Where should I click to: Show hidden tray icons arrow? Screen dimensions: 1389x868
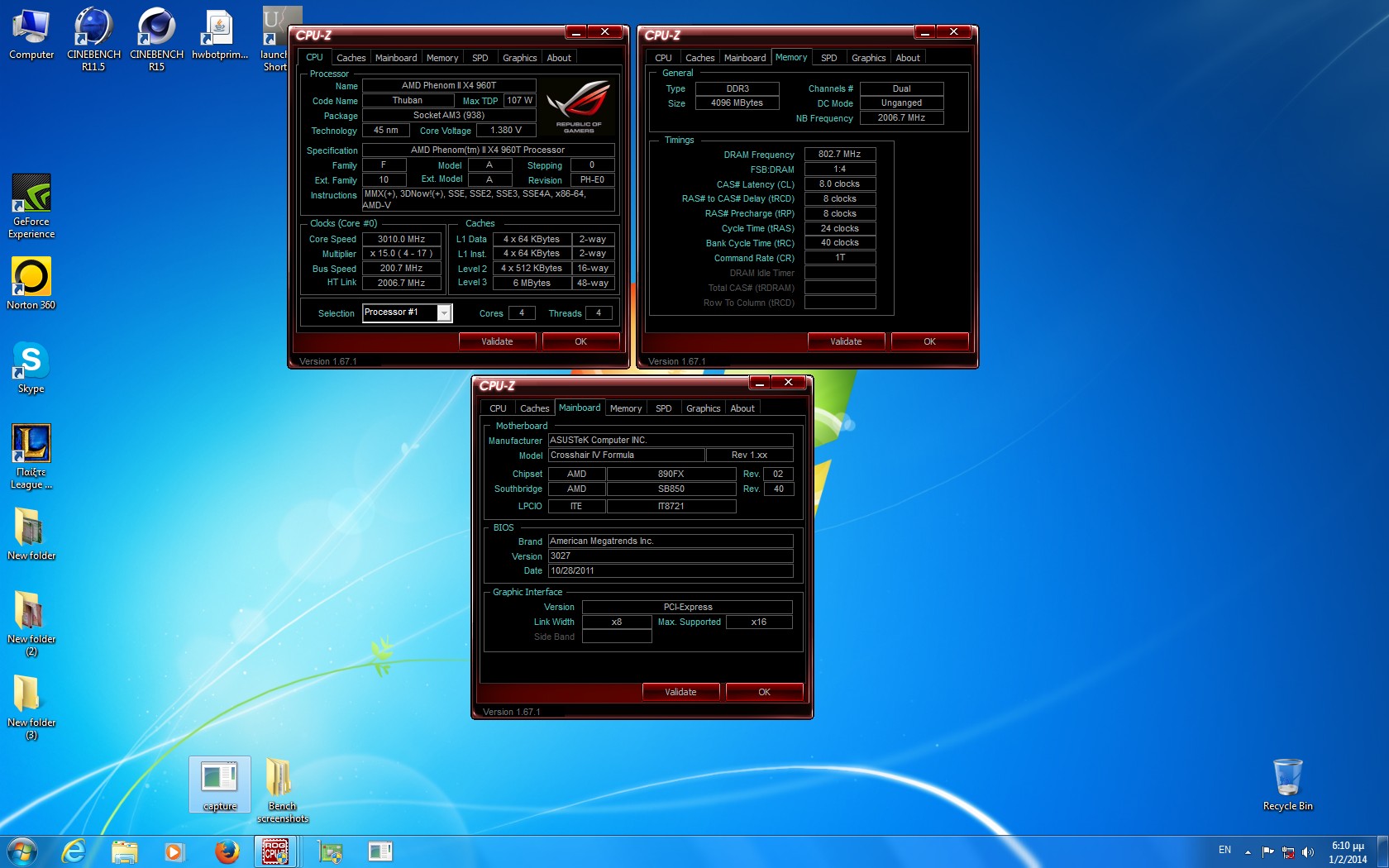1248,852
